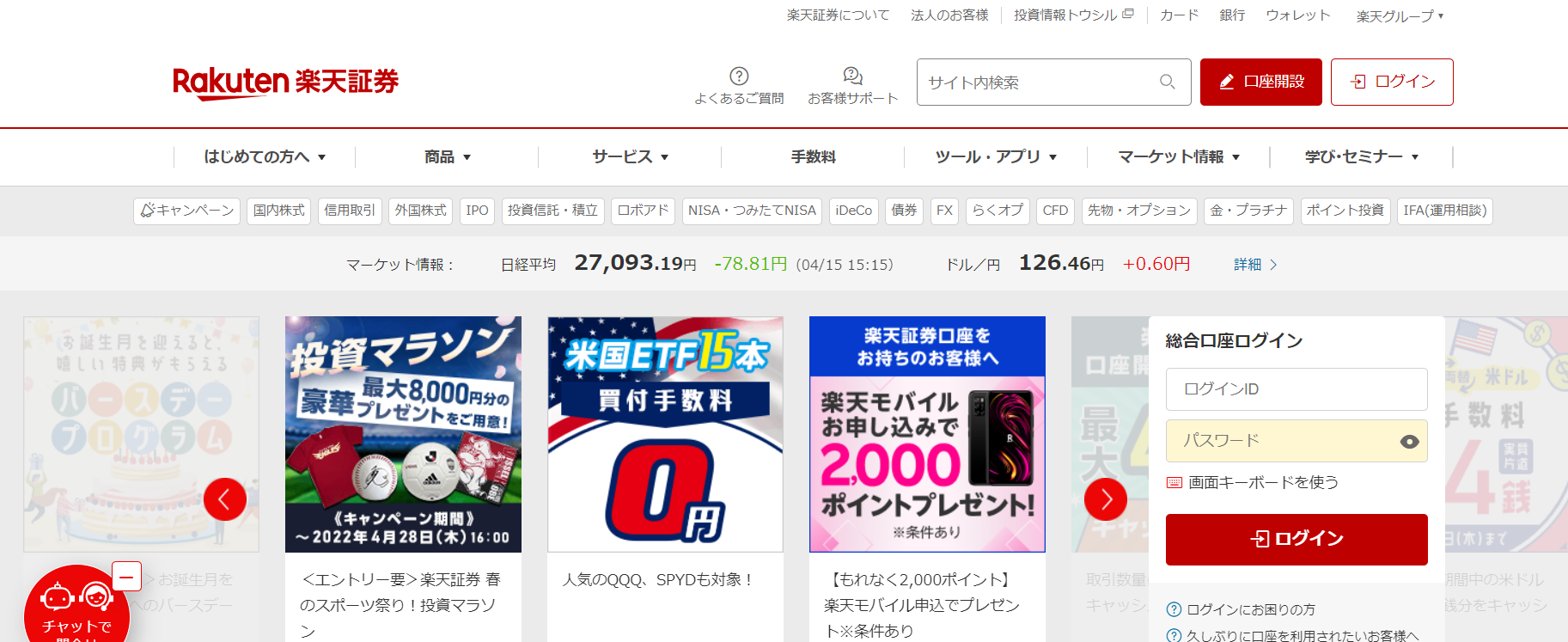This screenshot has width=1568, height=642.
Task: Select the 外国株式 tag
Action: tap(420, 211)
